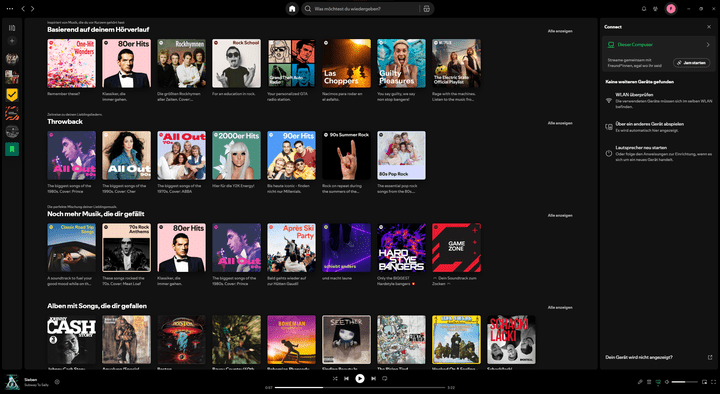Screen dimensions: 720x394
Task: Open the mini player icon
Action: coord(705,382)
